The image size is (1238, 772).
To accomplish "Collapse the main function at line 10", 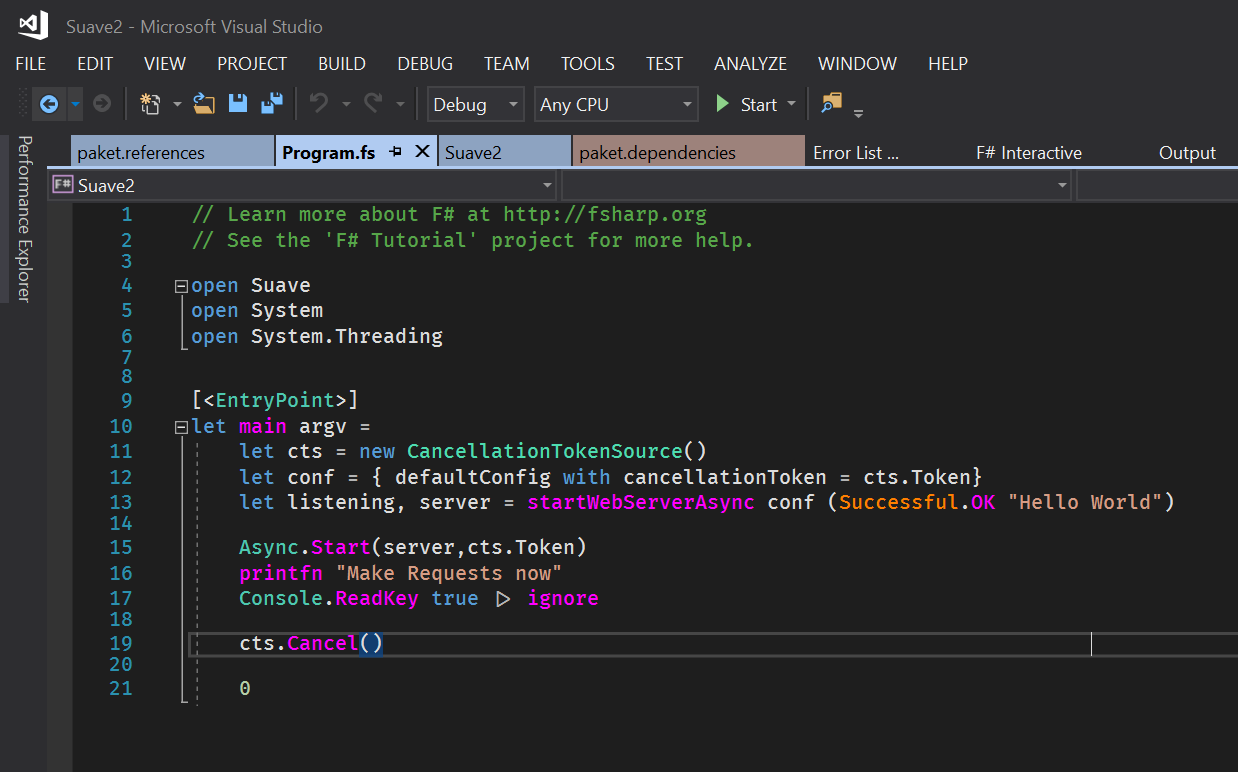I will click(181, 427).
